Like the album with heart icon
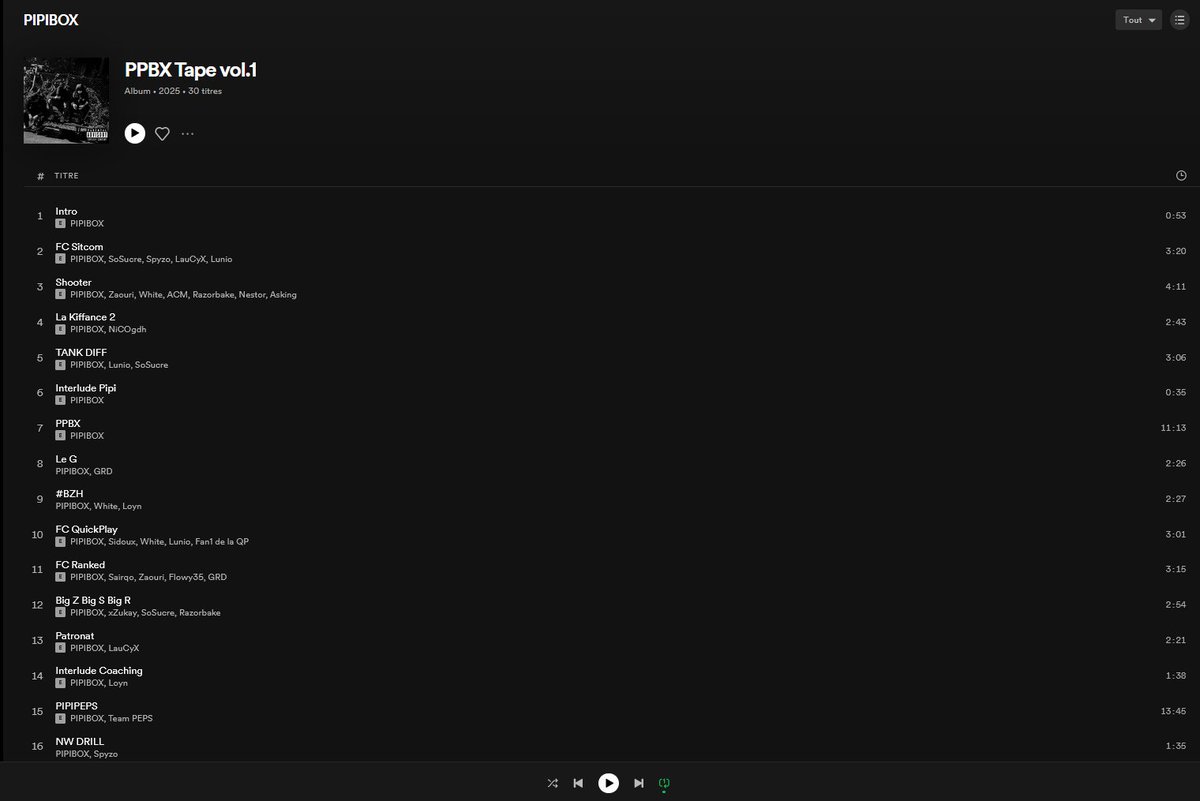 pos(162,133)
